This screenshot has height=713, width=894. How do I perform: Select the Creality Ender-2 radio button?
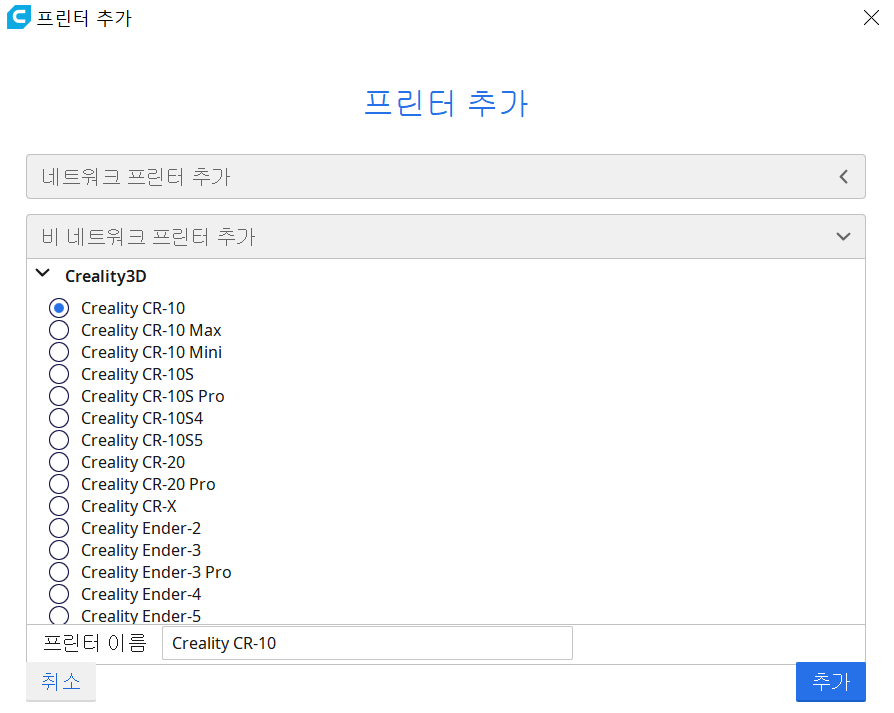pos(59,528)
